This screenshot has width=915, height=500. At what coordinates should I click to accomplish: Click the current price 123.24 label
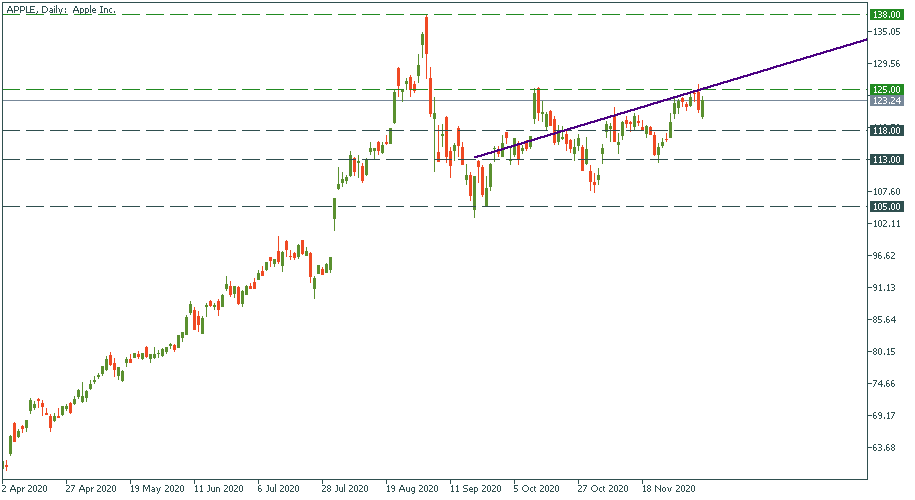pos(888,101)
